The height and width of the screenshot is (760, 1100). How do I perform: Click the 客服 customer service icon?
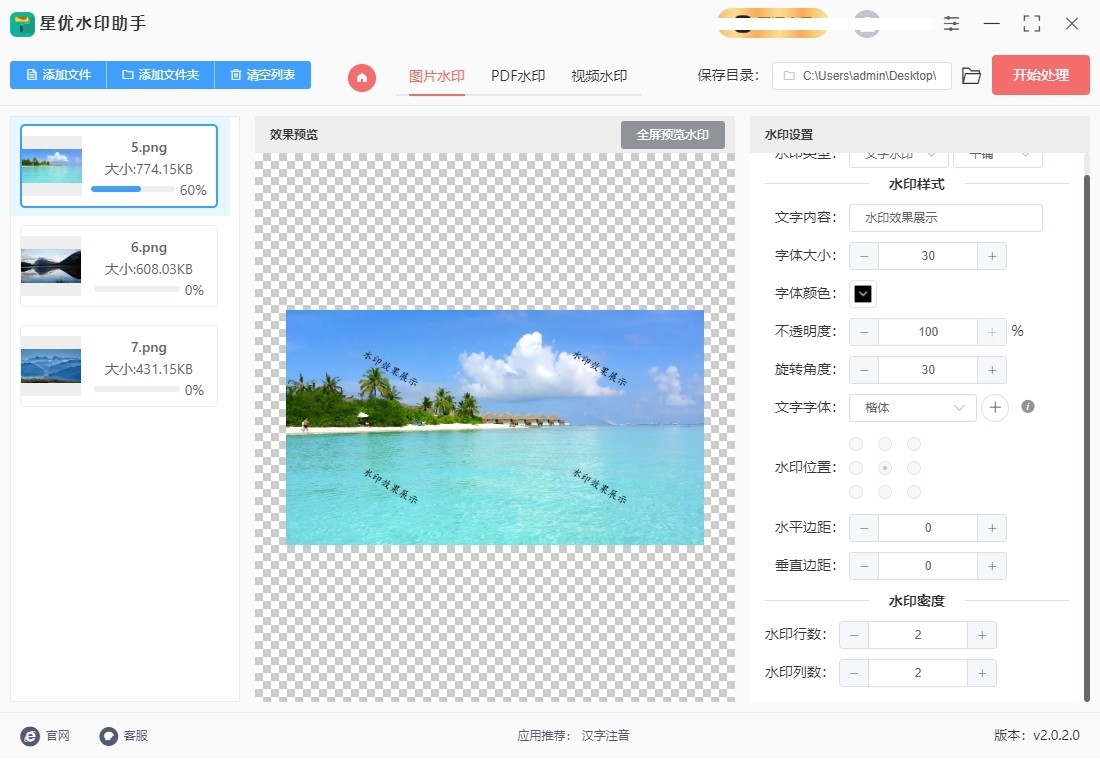point(107,735)
